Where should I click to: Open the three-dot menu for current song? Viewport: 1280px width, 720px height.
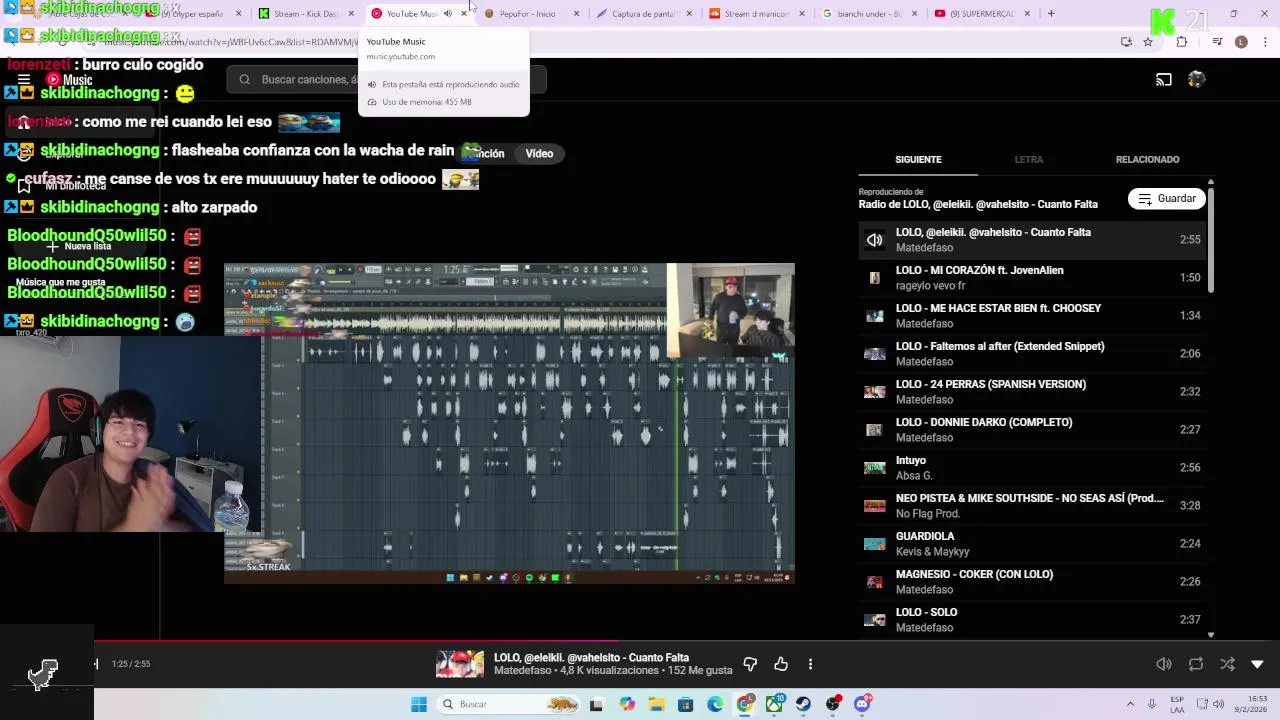point(810,664)
